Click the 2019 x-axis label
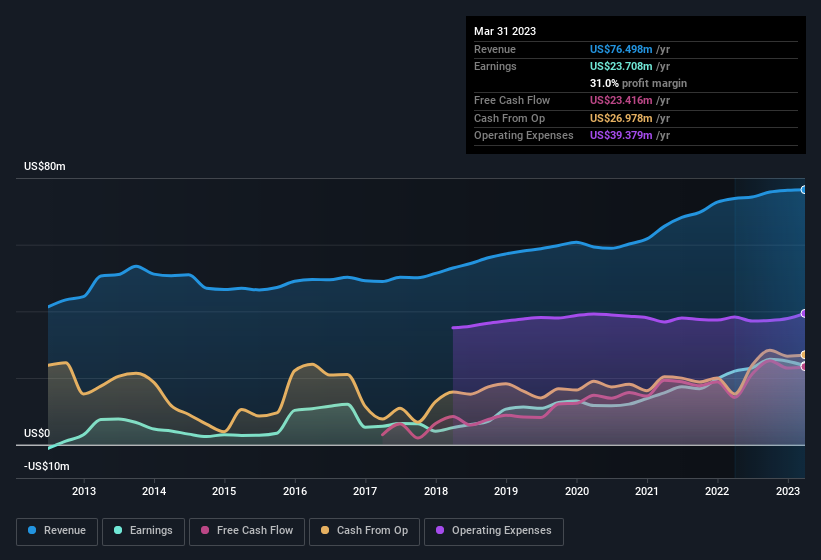 (x=506, y=491)
